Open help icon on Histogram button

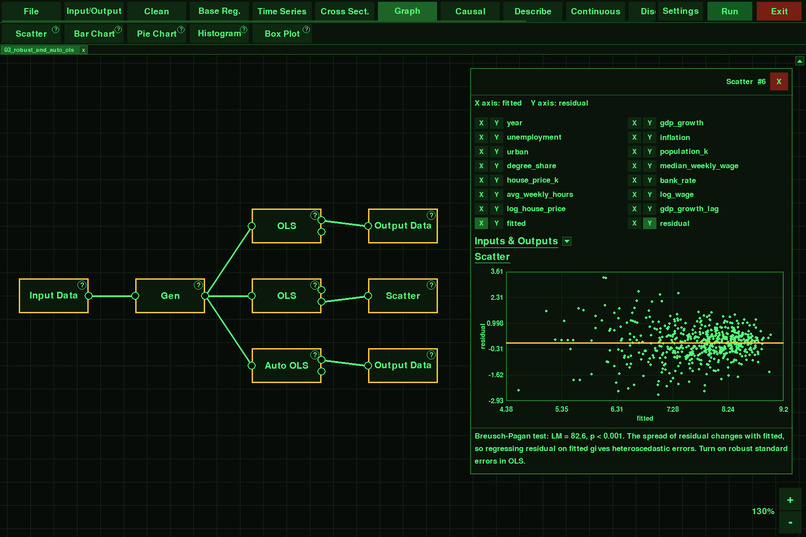[x=244, y=29]
